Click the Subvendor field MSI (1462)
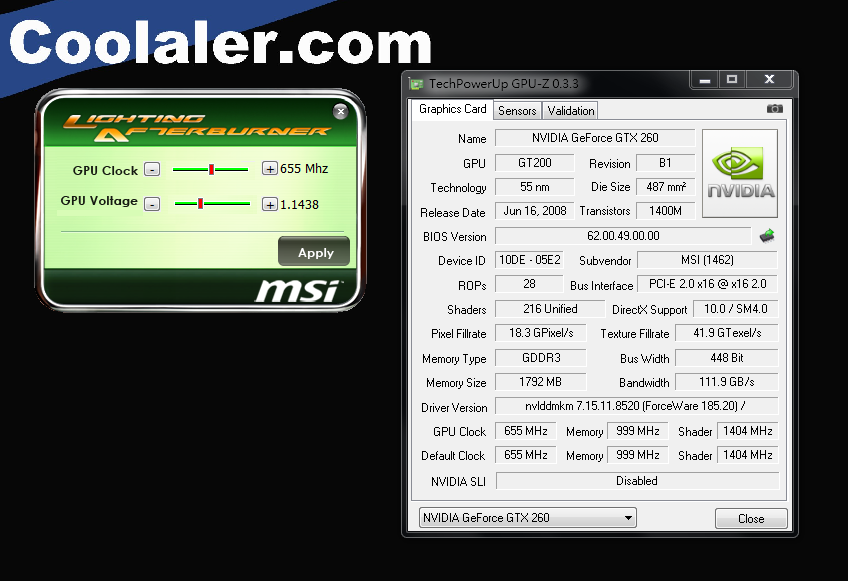 pyautogui.click(x=707, y=260)
